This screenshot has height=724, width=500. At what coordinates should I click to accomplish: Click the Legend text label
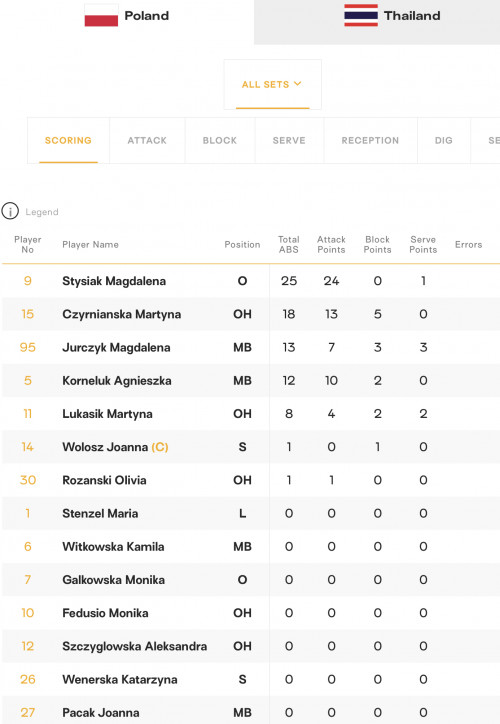(42, 212)
